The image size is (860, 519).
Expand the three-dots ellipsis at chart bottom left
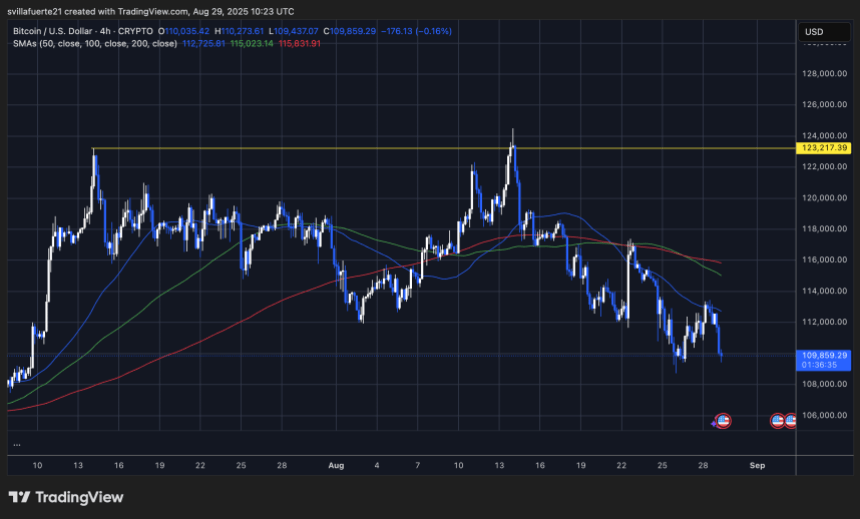click(x=17, y=444)
